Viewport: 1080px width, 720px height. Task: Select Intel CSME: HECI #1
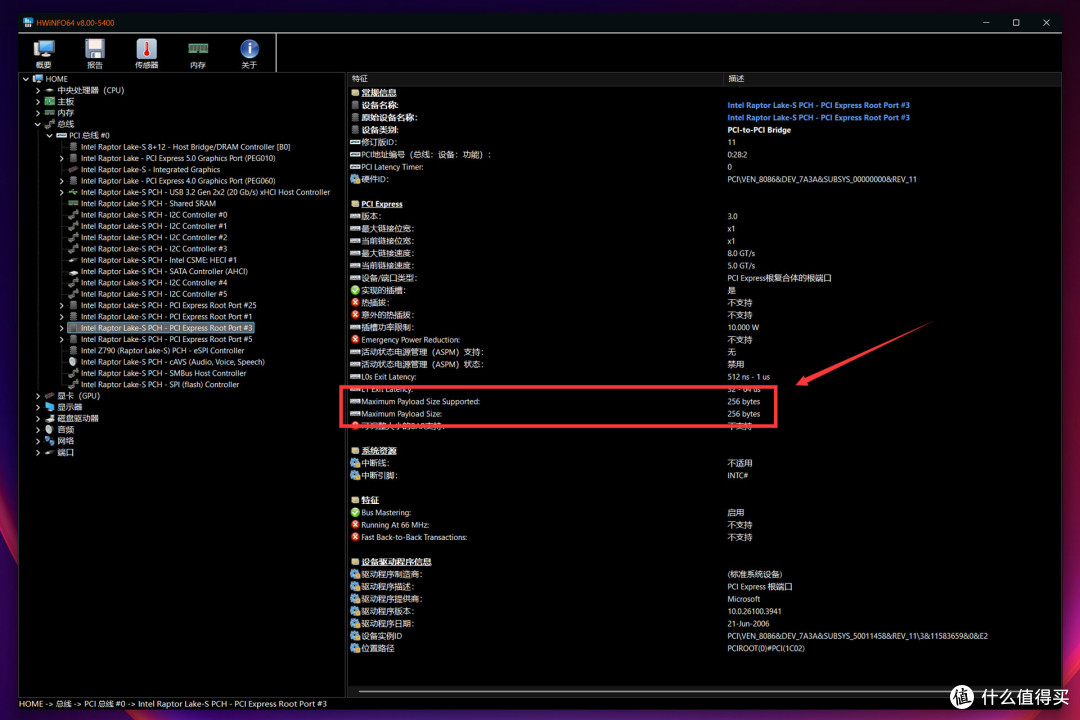click(x=158, y=260)
